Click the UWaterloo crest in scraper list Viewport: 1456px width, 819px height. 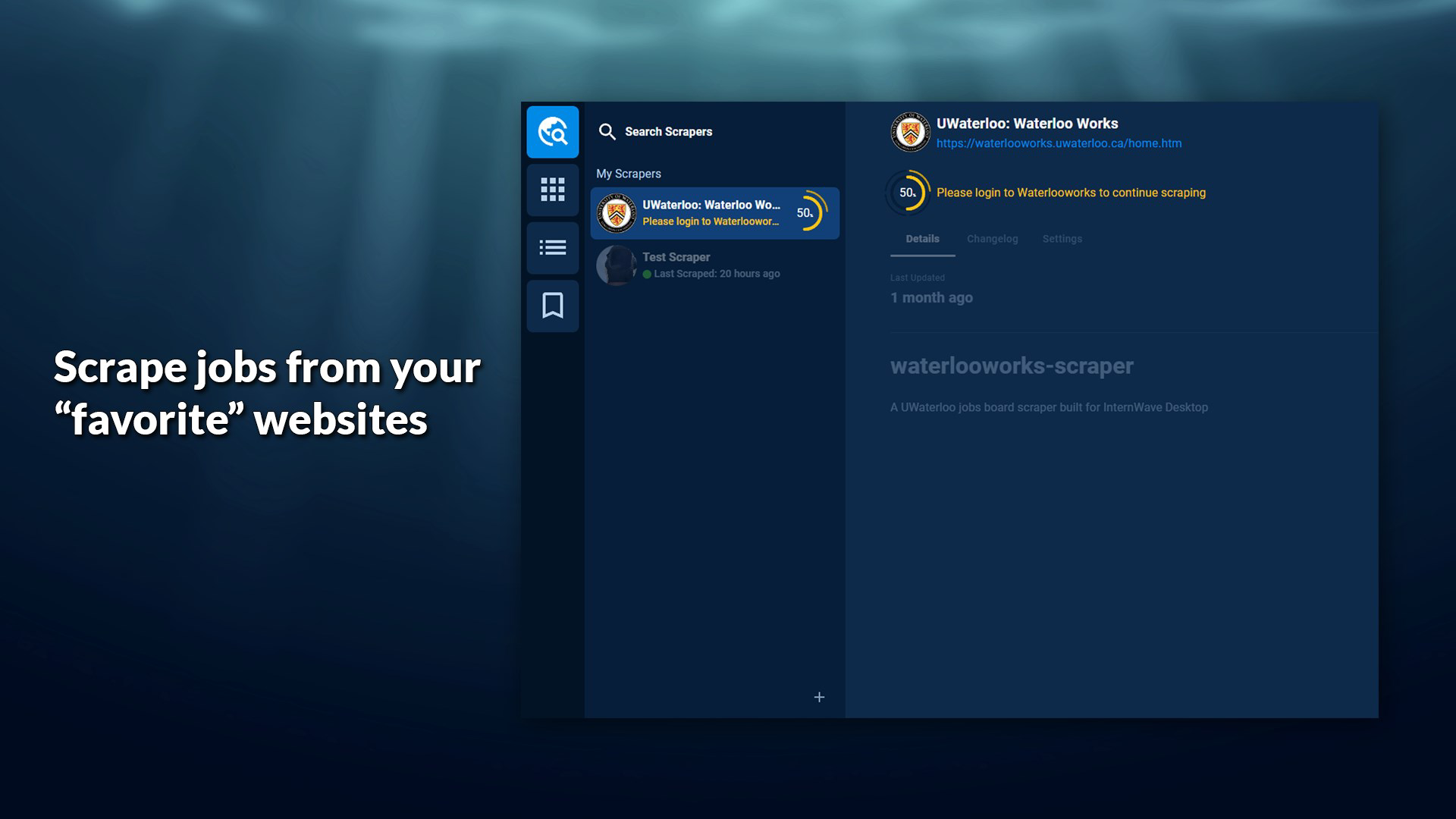[616, 213]
